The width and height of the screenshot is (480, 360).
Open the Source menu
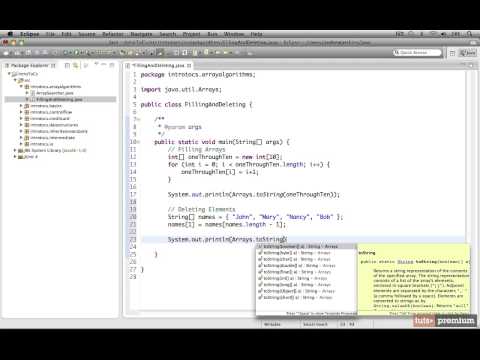click(87, 34)
